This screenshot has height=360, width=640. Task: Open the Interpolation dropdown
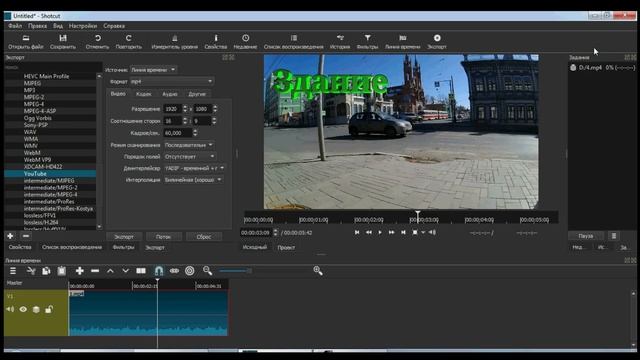coord(193,180)
